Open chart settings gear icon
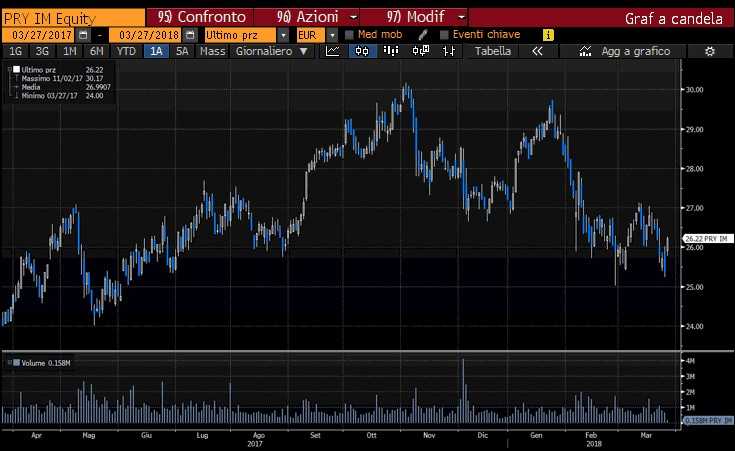 pyautogui.click(x=710, y=51)
